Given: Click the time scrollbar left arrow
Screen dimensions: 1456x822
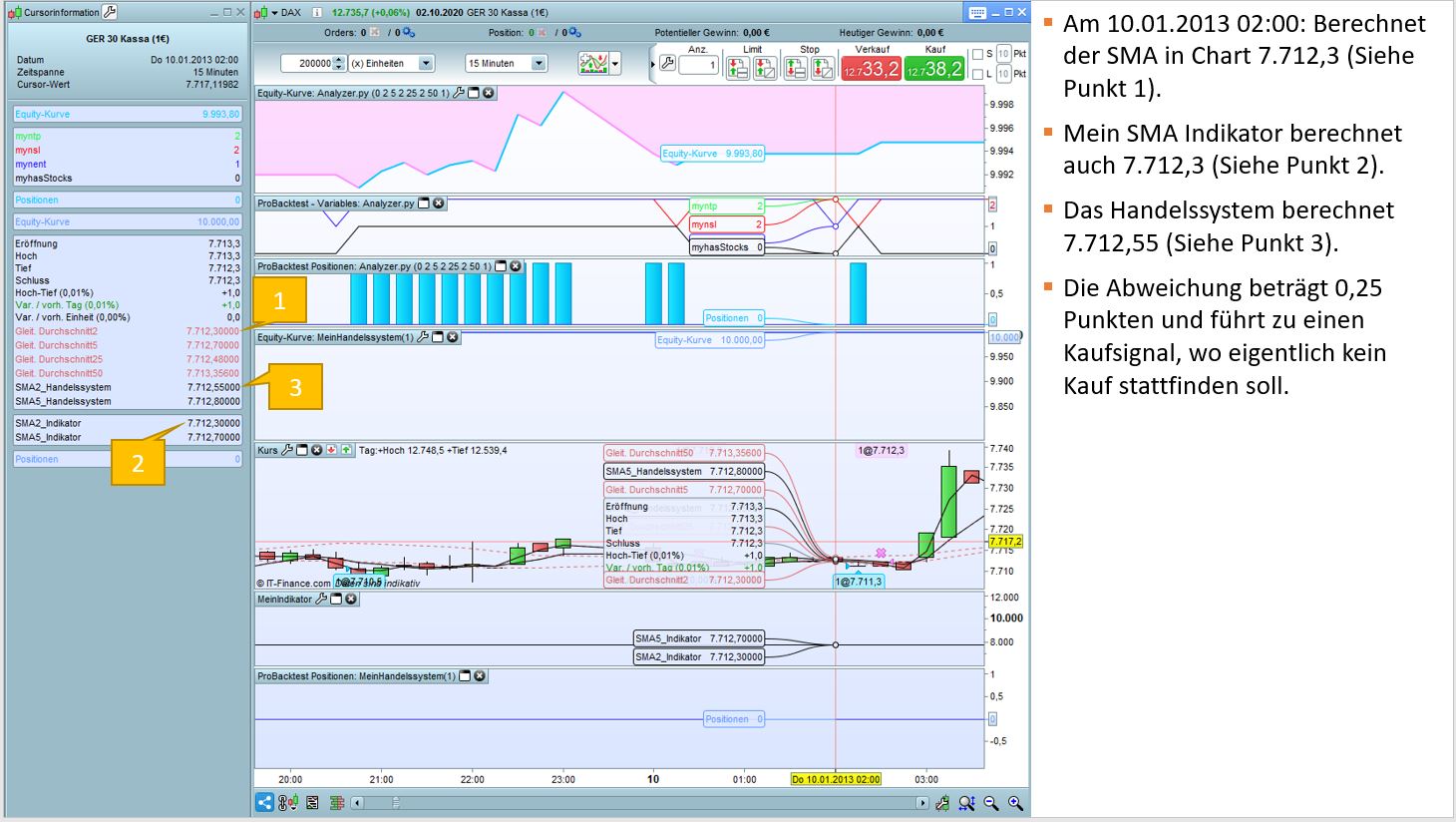Looking at the screenshot, I should tap(358, 802).
